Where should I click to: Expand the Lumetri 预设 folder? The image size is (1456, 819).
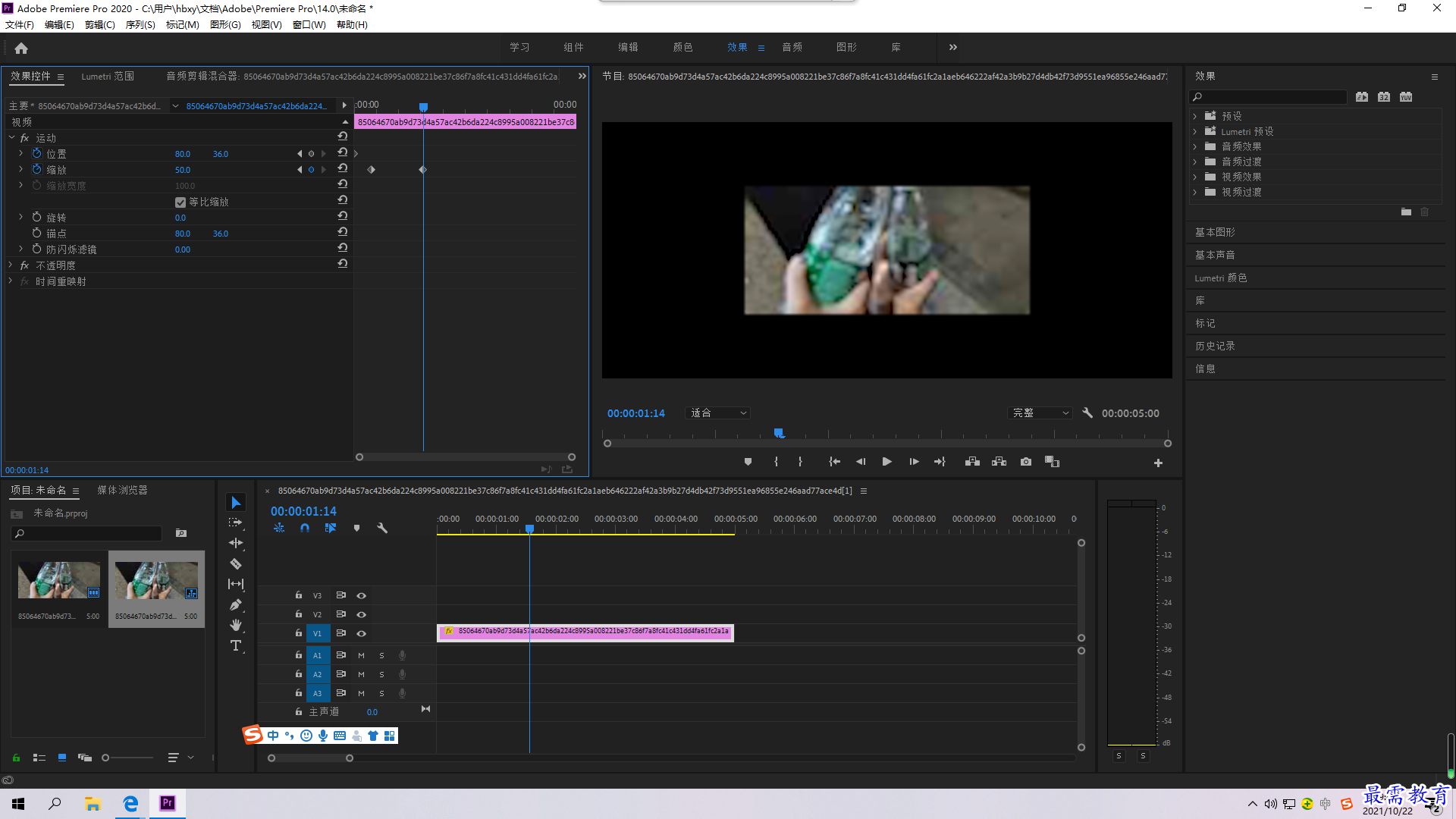click(1195, 131)
